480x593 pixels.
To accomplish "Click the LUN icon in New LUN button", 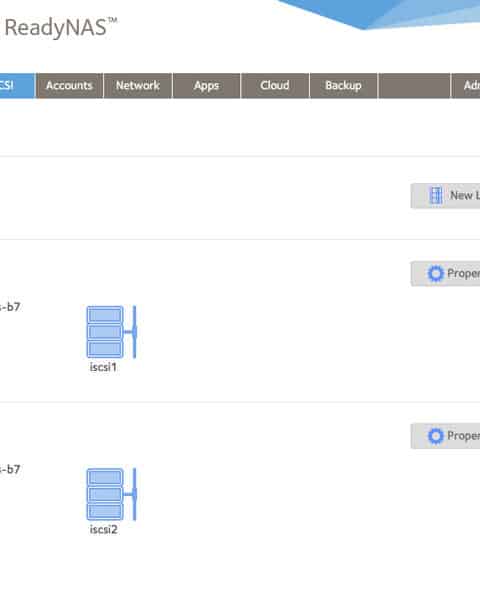I will [436, 196].
